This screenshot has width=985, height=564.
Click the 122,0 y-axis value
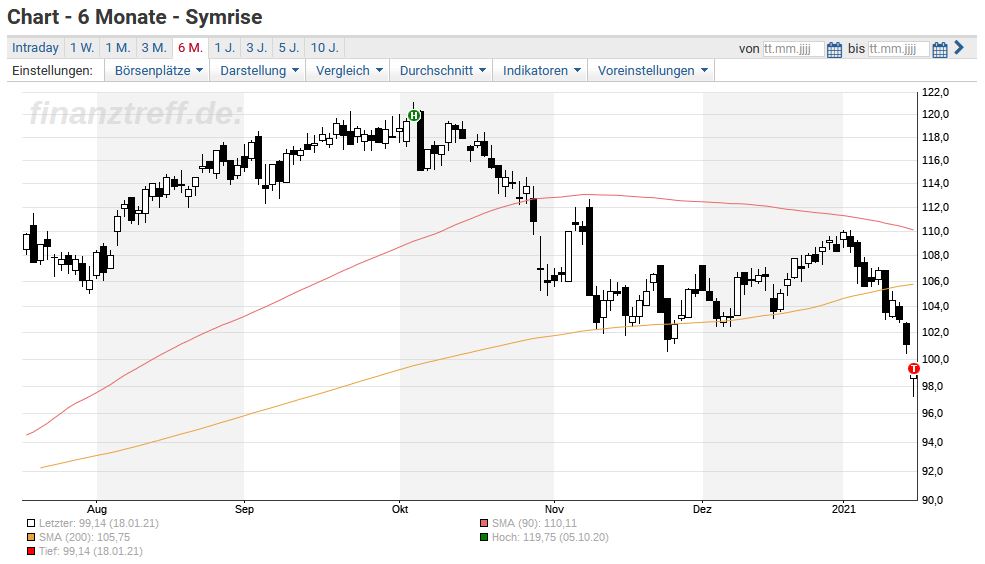(935, 92)
